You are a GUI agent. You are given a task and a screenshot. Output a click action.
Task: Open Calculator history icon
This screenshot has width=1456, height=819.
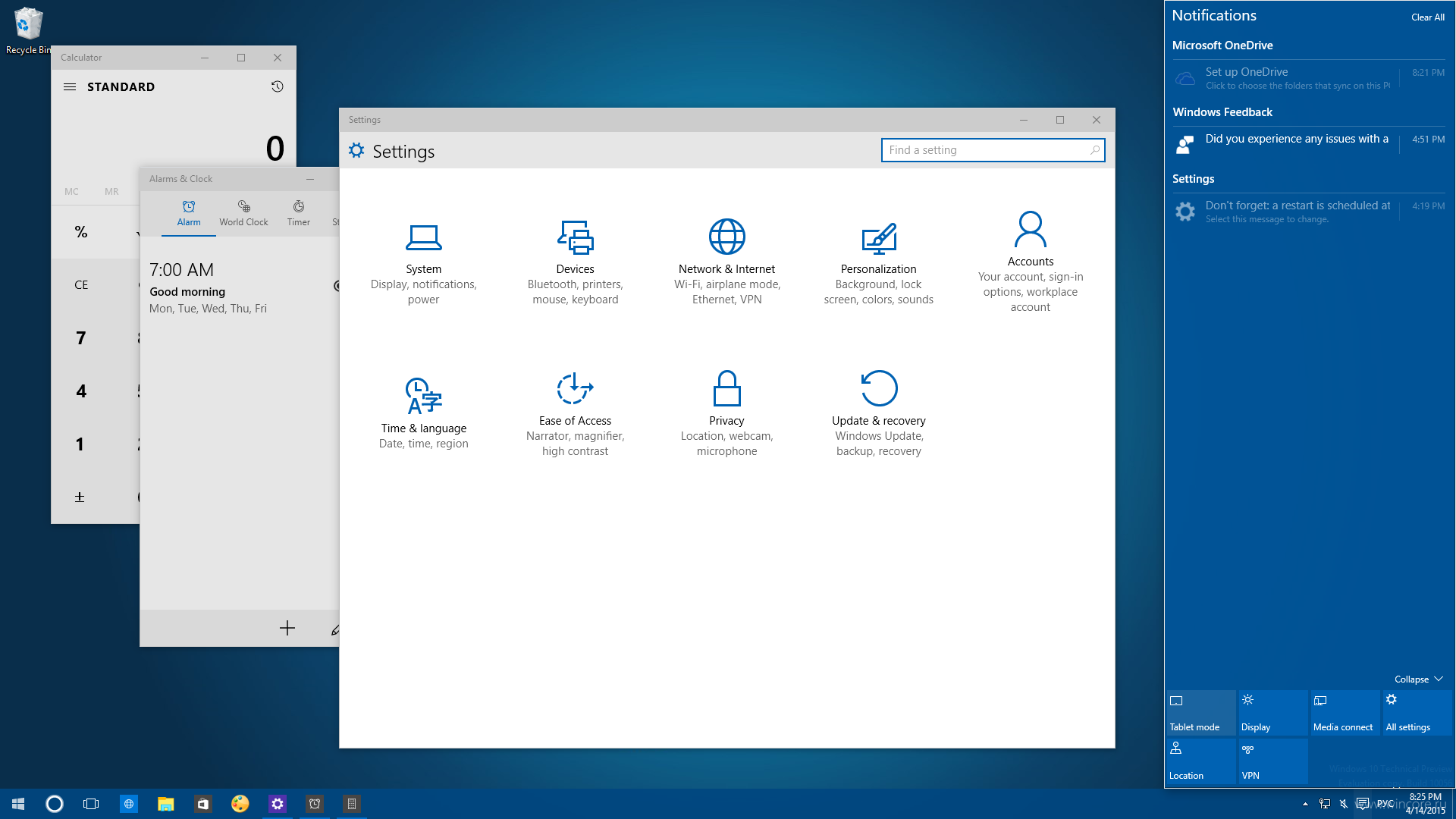point(278,86)
